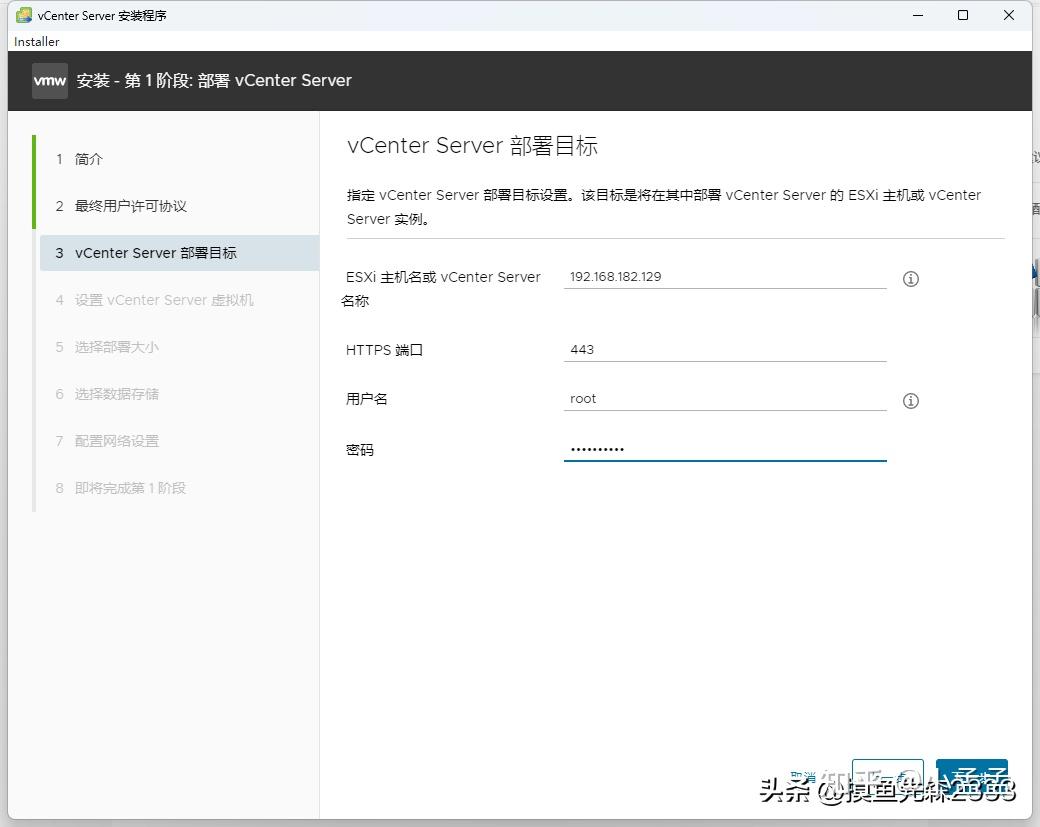Click the HTTPS 端口 input field

[x=725, y=349]
